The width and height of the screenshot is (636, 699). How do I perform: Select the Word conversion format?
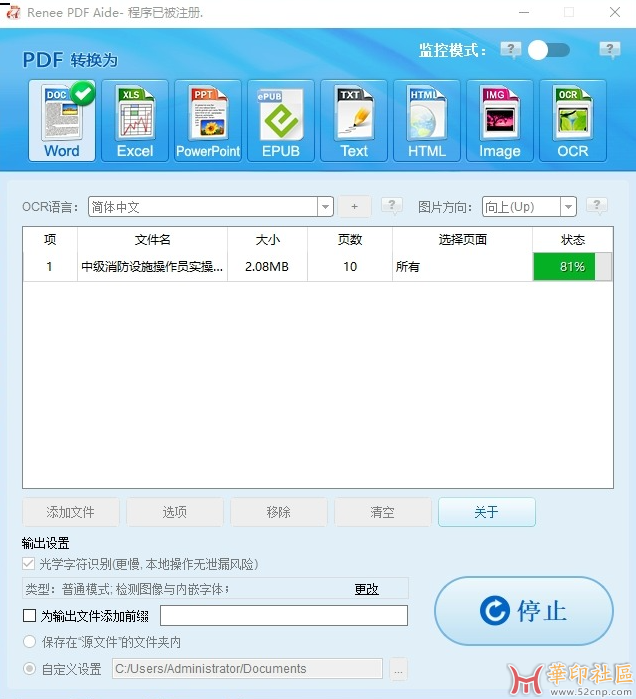(x=62, y=121)
